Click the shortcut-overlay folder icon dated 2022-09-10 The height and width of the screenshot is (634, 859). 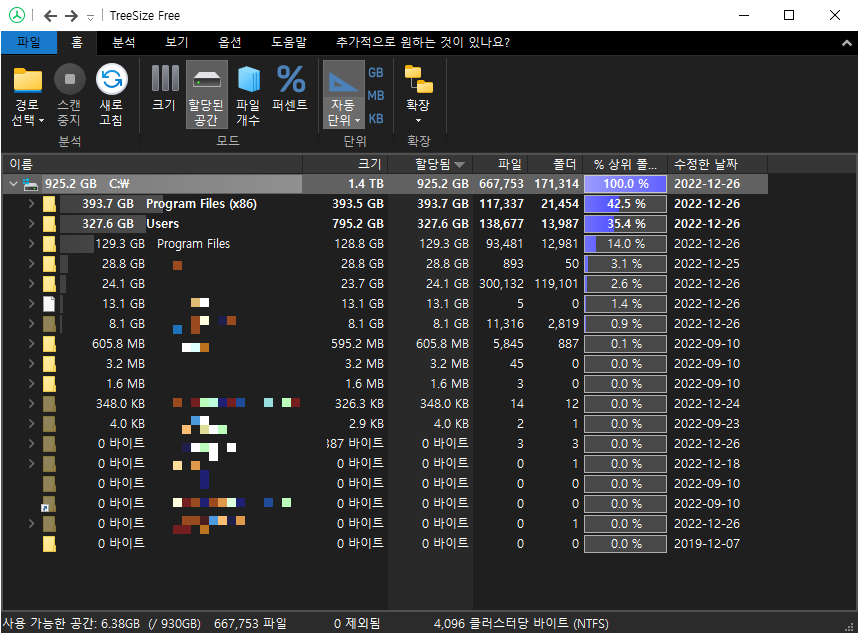(49, 504)
